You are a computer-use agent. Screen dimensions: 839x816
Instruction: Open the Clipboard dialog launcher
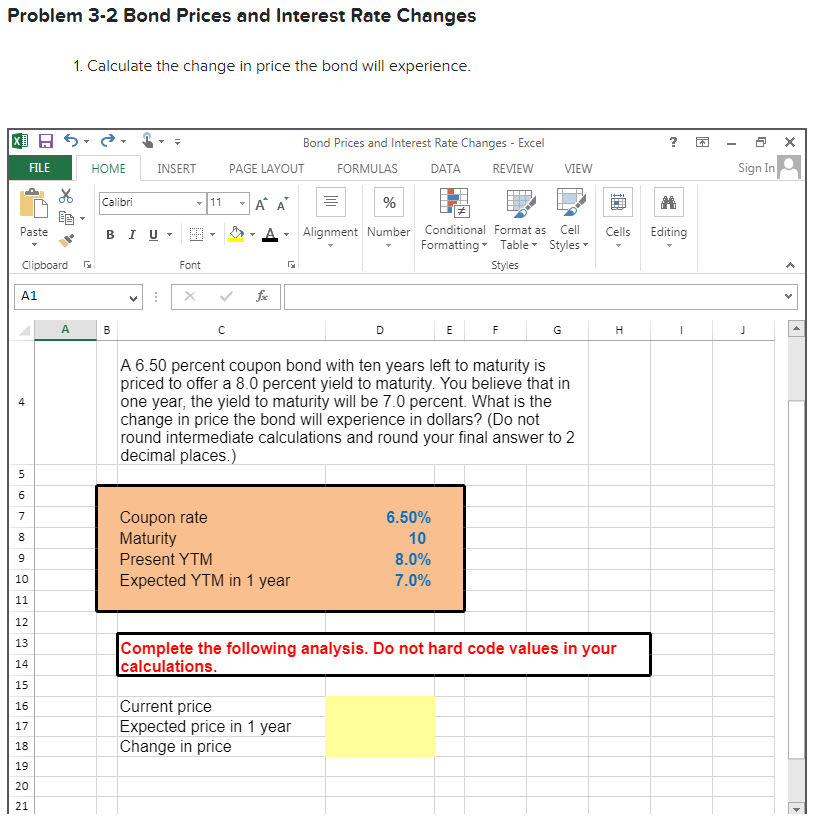(x=88, y=265)
